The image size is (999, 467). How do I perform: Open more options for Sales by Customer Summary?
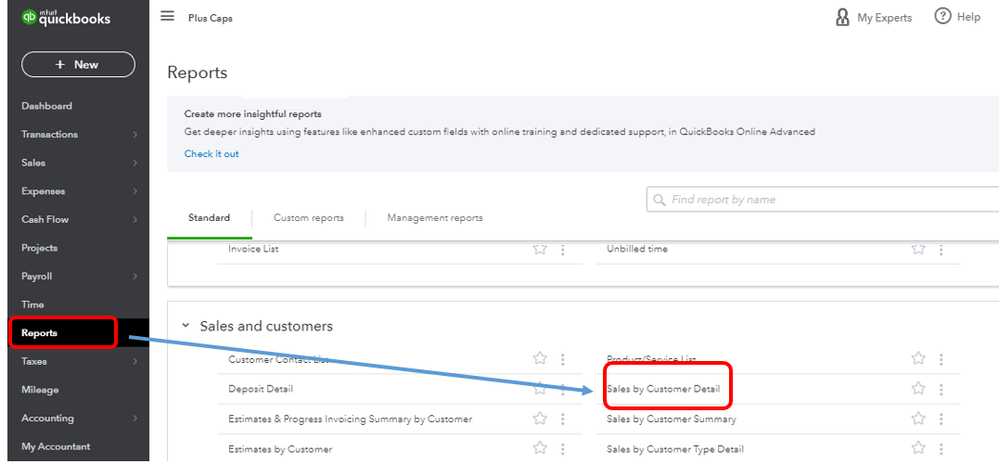click(x=941, y=419)
